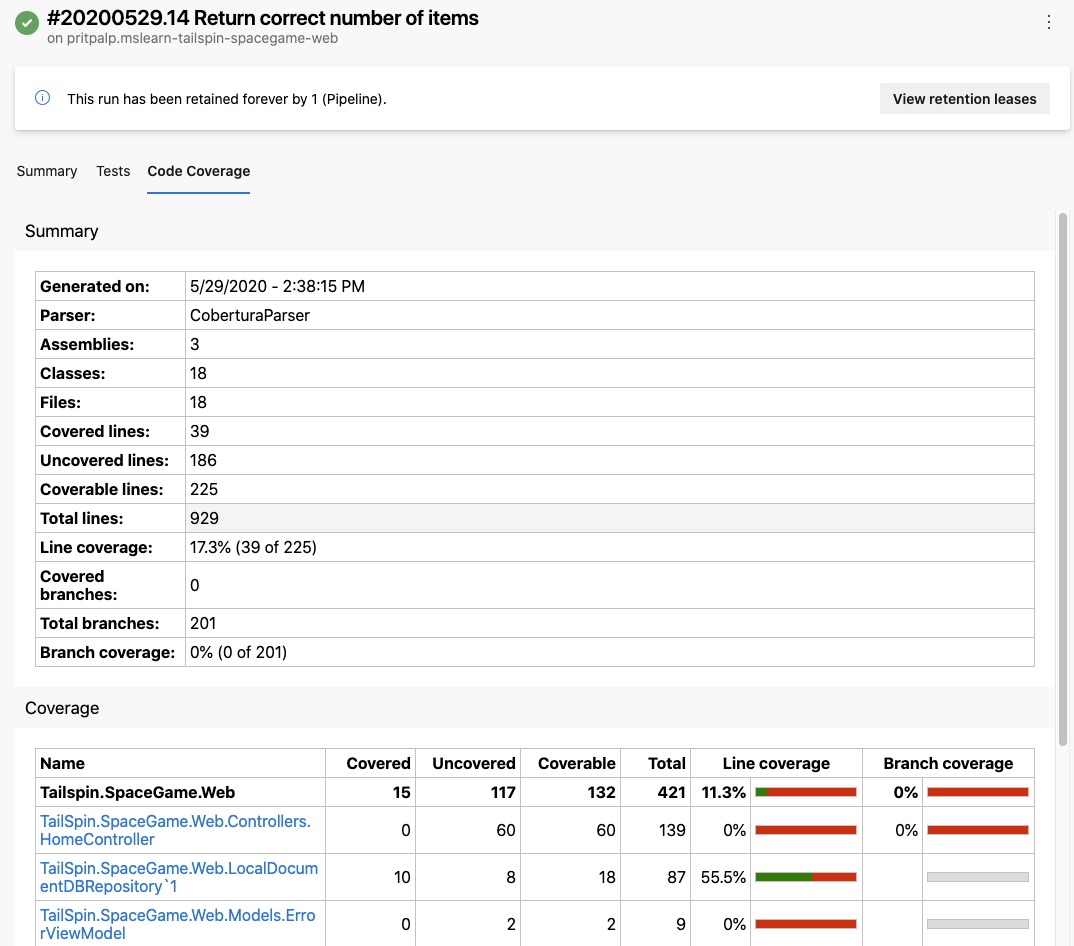Open the Models.ErrorViewModel class link
1074x946 pixels.
tap(177, 924)
